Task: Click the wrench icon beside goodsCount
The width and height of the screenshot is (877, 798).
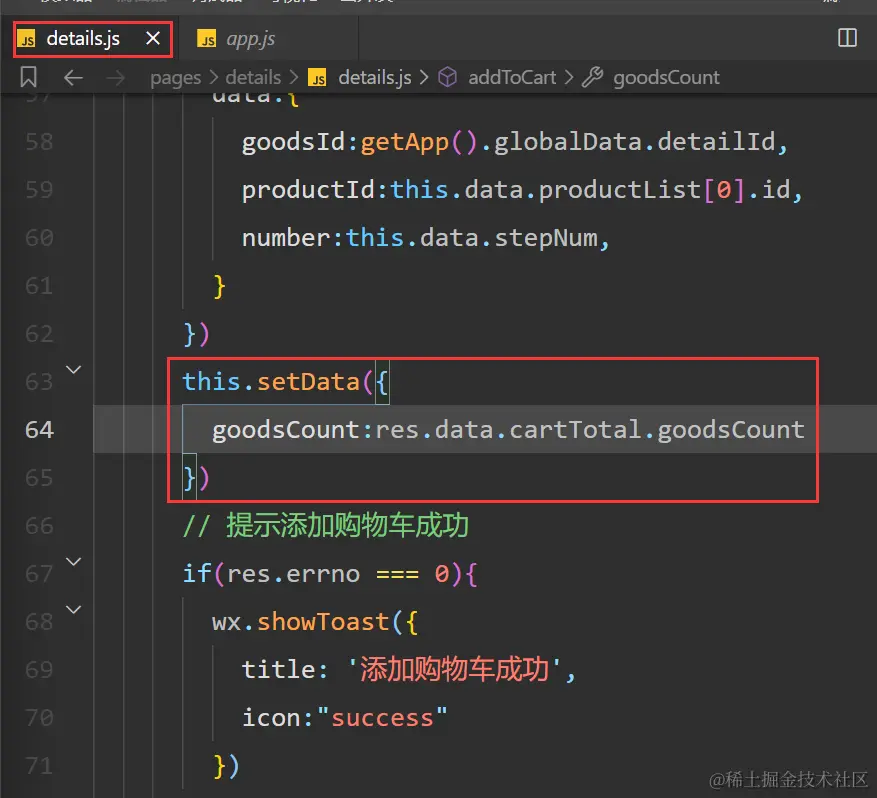Action: (x=592, y=77)
